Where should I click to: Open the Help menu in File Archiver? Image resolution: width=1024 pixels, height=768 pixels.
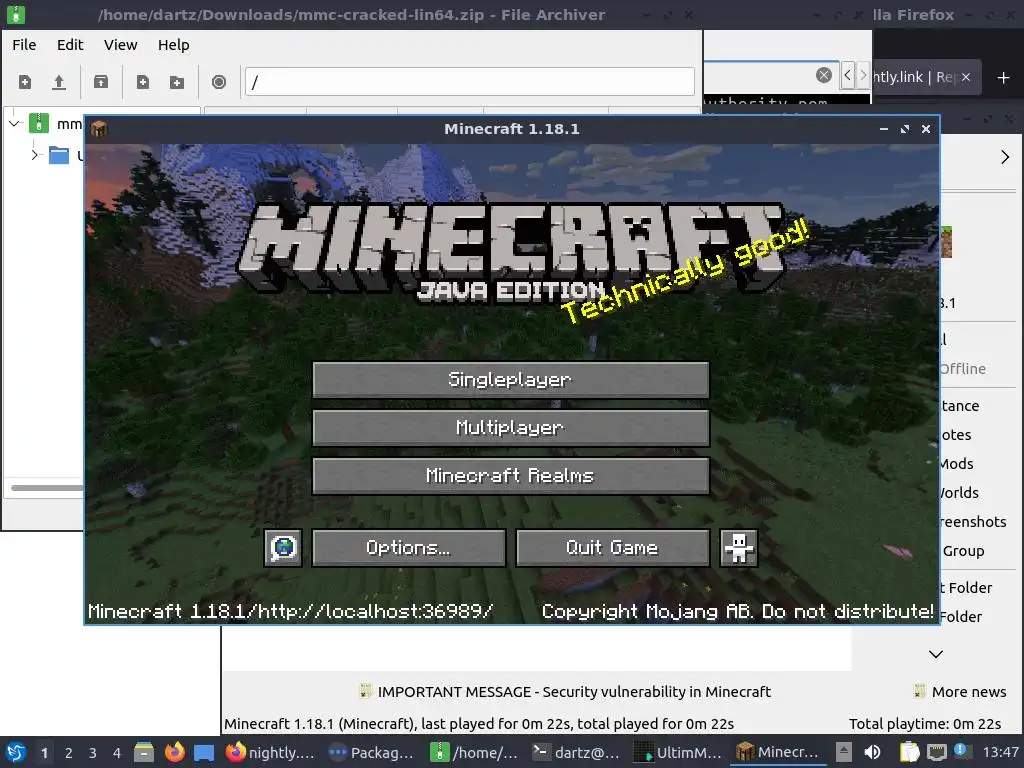pyautogui.click(x=173, y=44)
